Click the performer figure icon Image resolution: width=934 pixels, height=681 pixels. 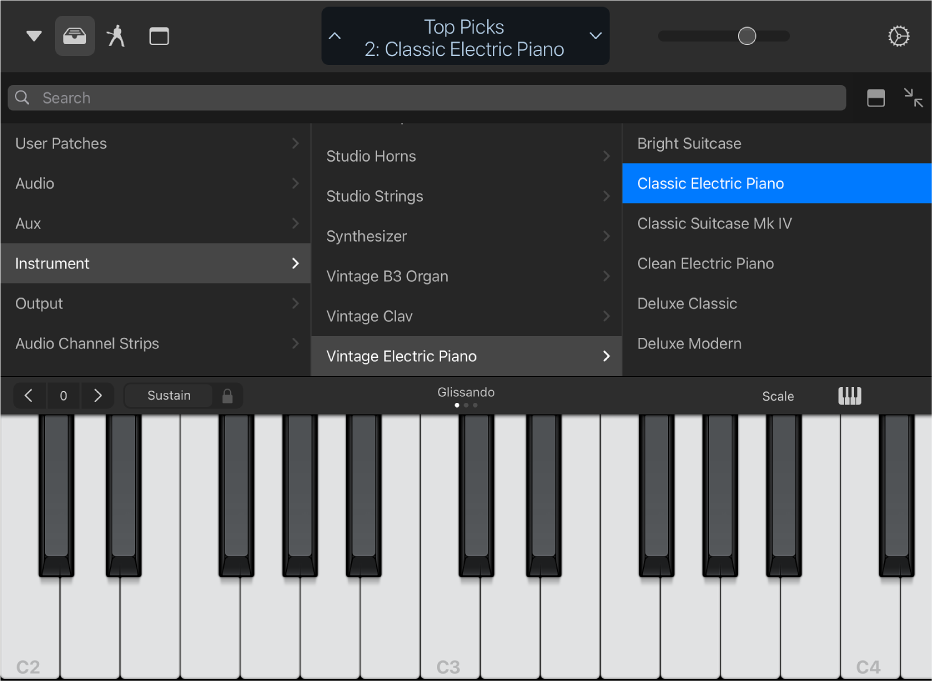tap(117, 36)
